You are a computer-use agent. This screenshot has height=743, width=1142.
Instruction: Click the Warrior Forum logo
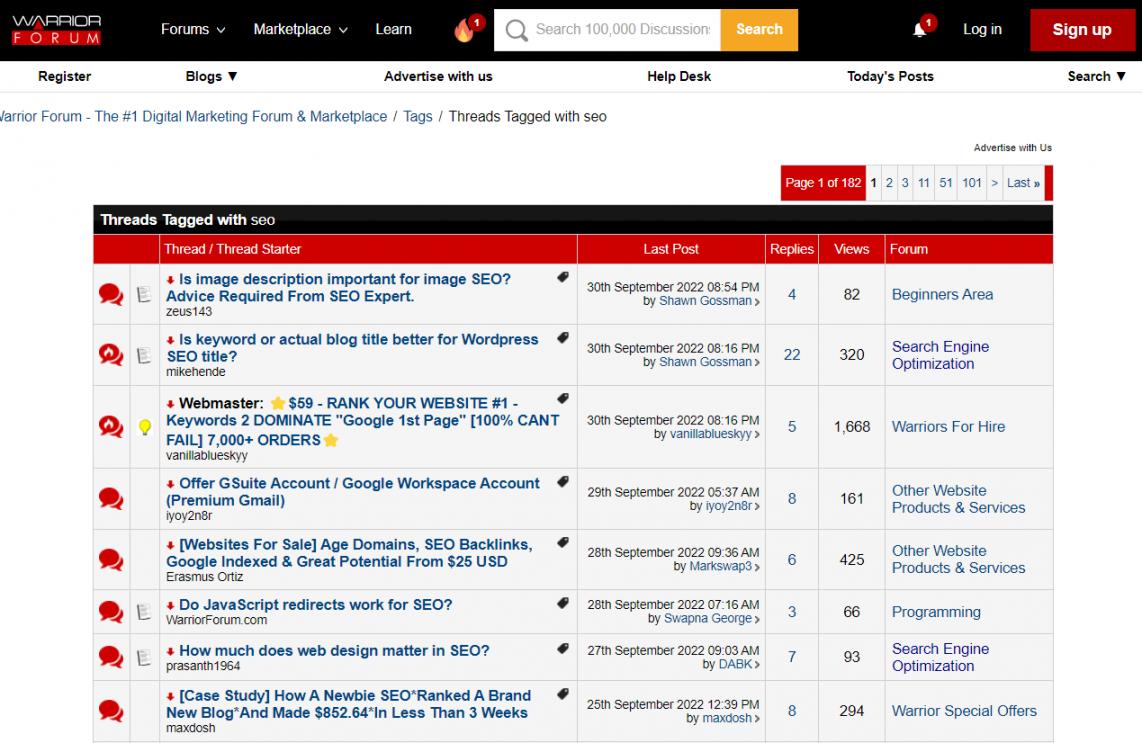tap(57, 29)
